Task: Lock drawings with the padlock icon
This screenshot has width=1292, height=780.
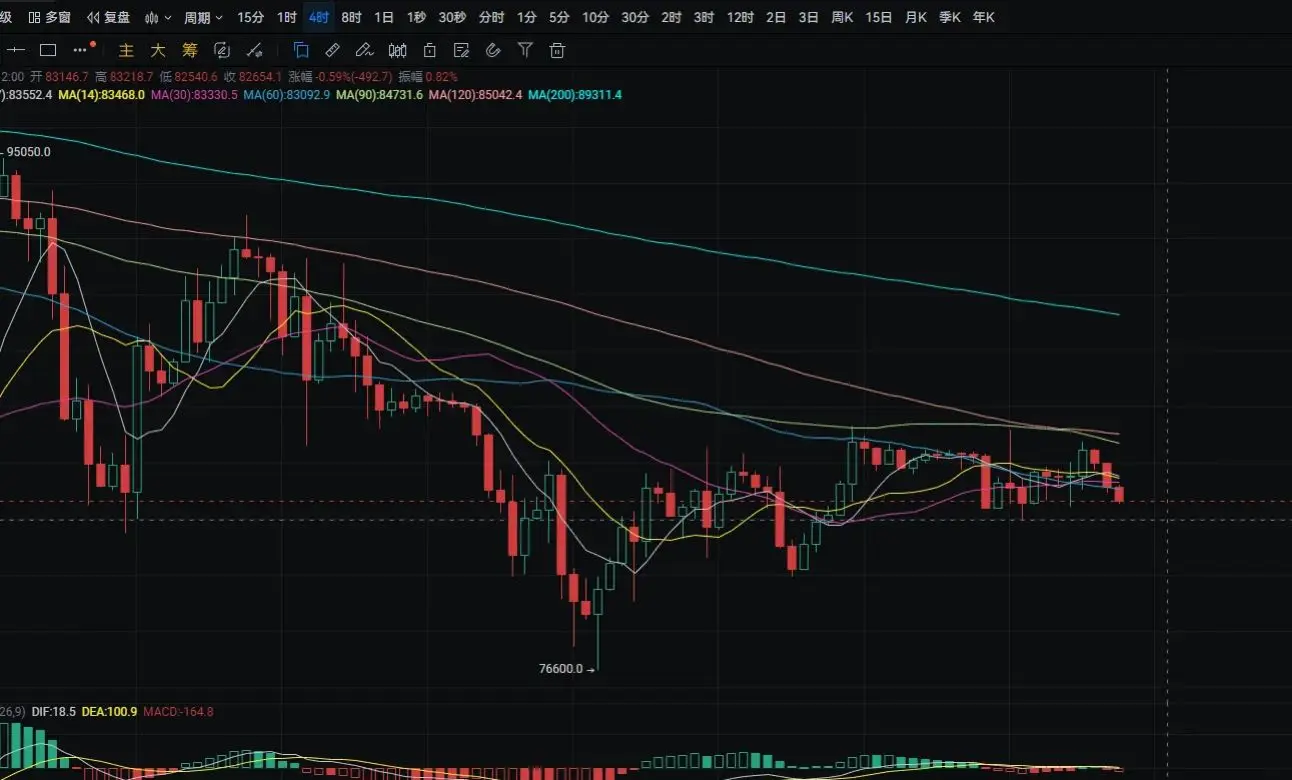Action: coord(429,50)
